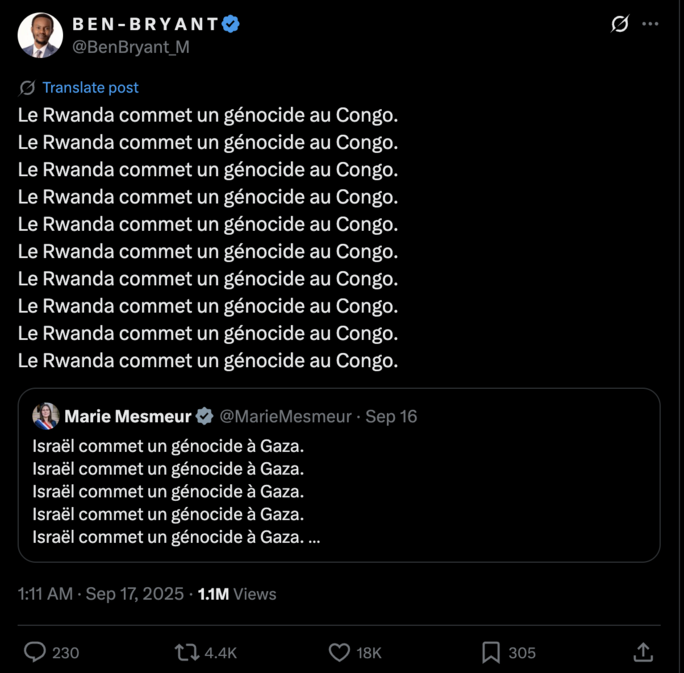Open the share post icon
The height and width of the screenshot is (673, 684).
pyautogui.click(x=643, y=652)
